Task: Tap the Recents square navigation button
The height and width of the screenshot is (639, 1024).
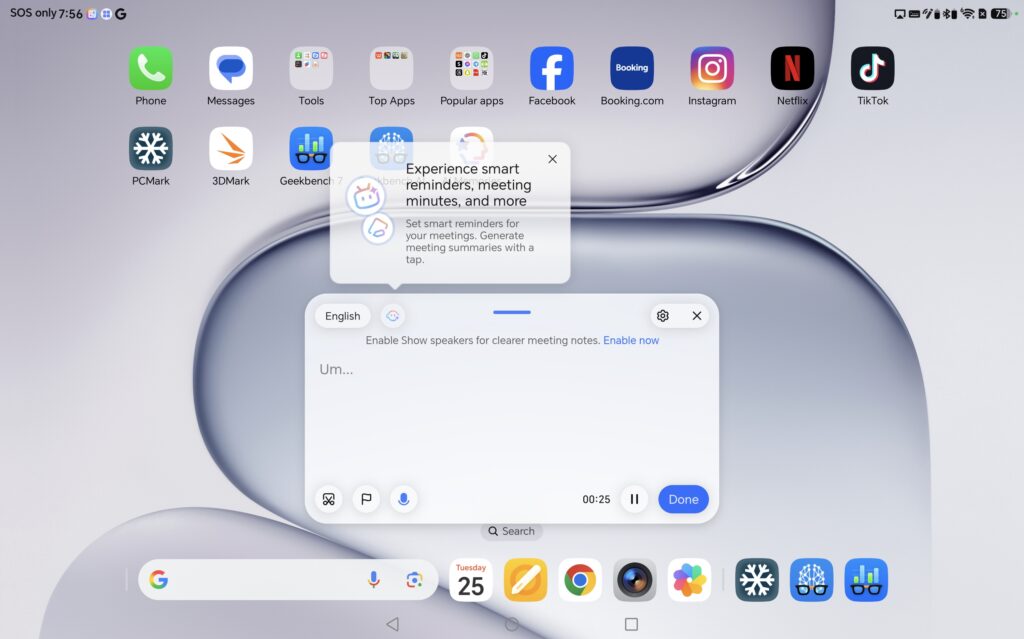Action: coord(631,624)
